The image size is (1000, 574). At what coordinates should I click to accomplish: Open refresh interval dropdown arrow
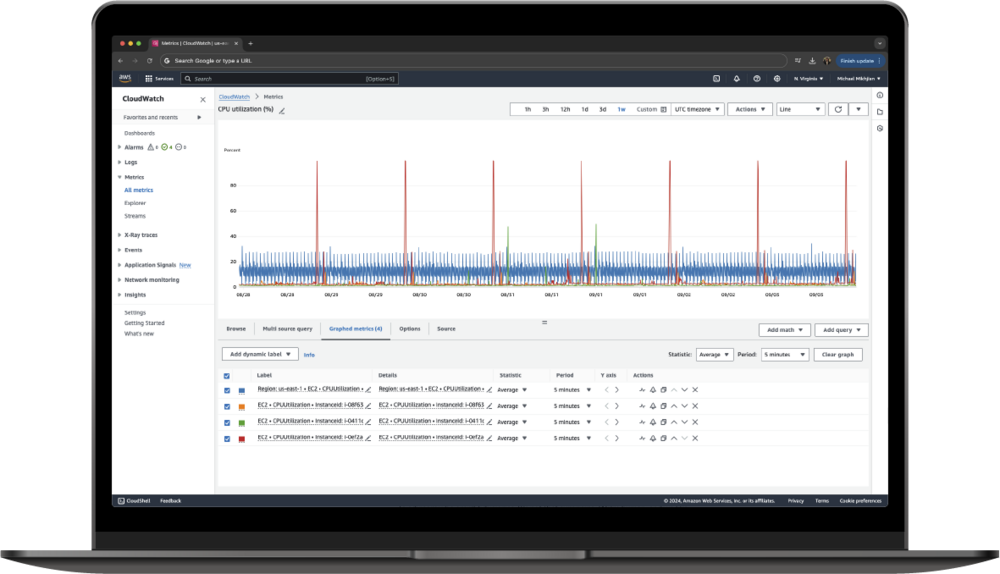click(858, 109)
